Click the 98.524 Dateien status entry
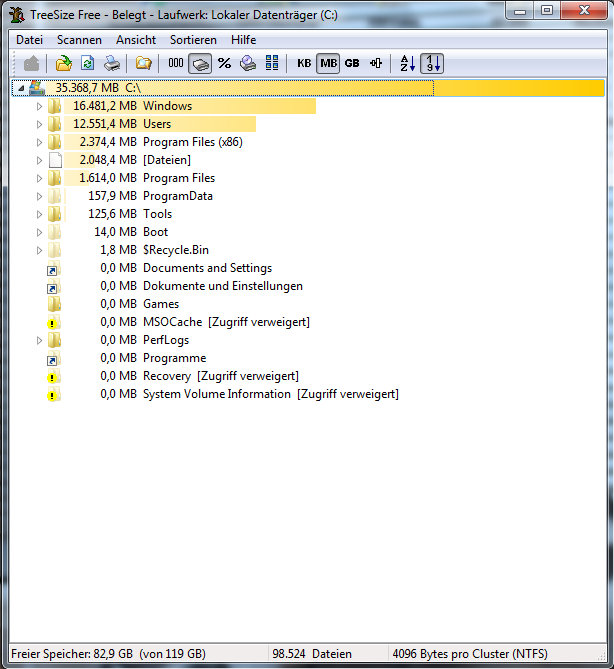Viewport: 614px width, 669px height. click(x=312, y=654)
